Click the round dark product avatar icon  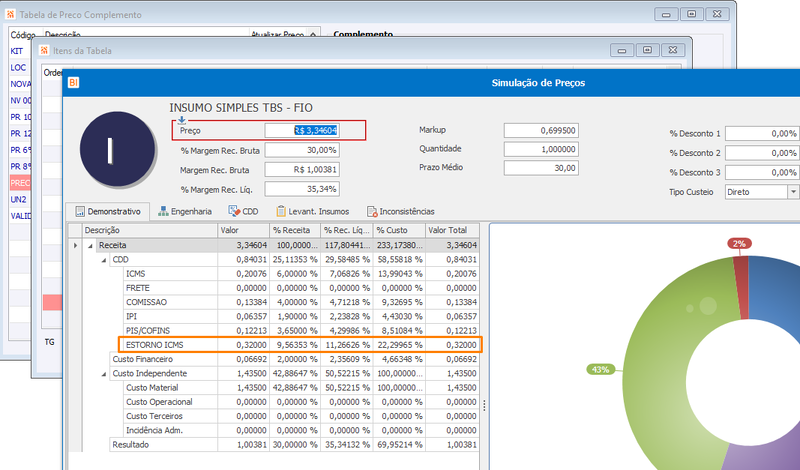point(117,149)
